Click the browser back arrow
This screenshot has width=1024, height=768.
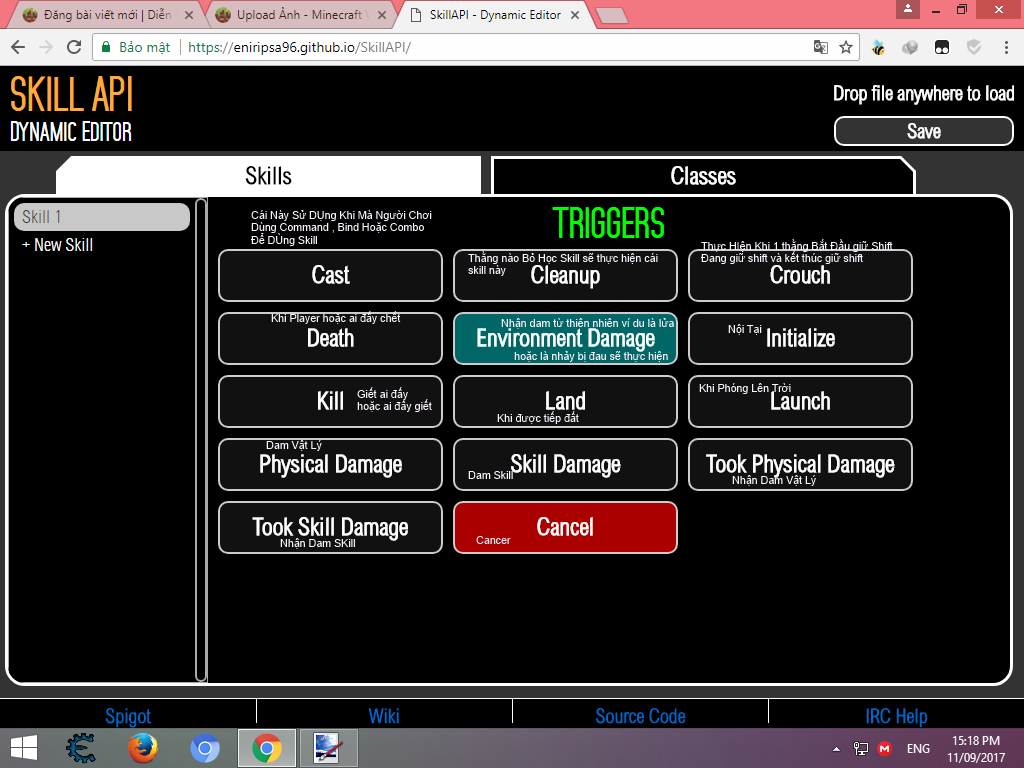18,47
